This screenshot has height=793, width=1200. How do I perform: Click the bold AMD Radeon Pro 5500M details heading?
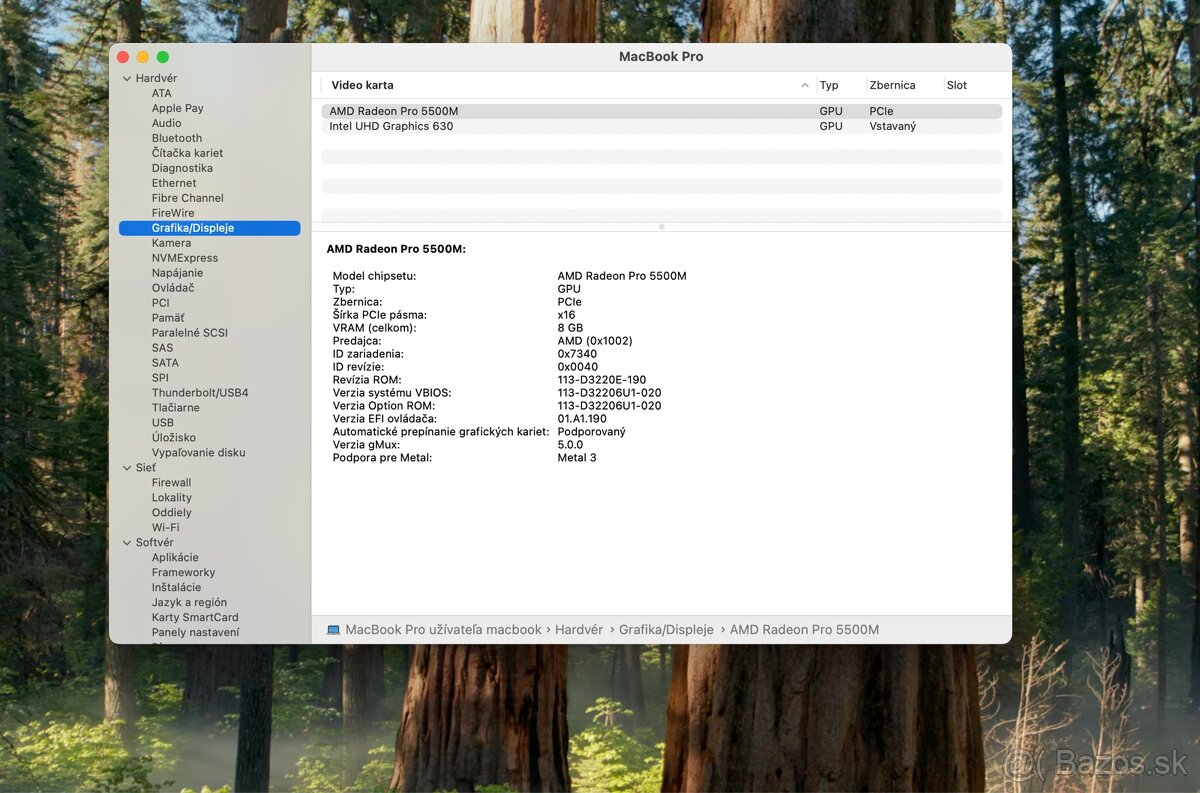[x=396, y=249]
